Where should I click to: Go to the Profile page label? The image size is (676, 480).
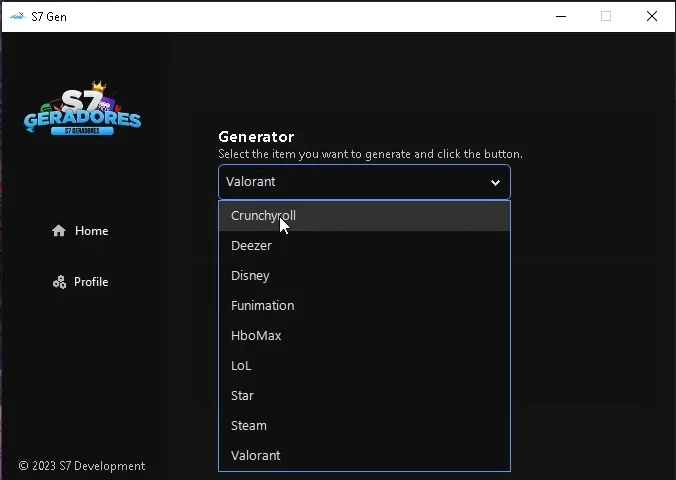(91, 282)
